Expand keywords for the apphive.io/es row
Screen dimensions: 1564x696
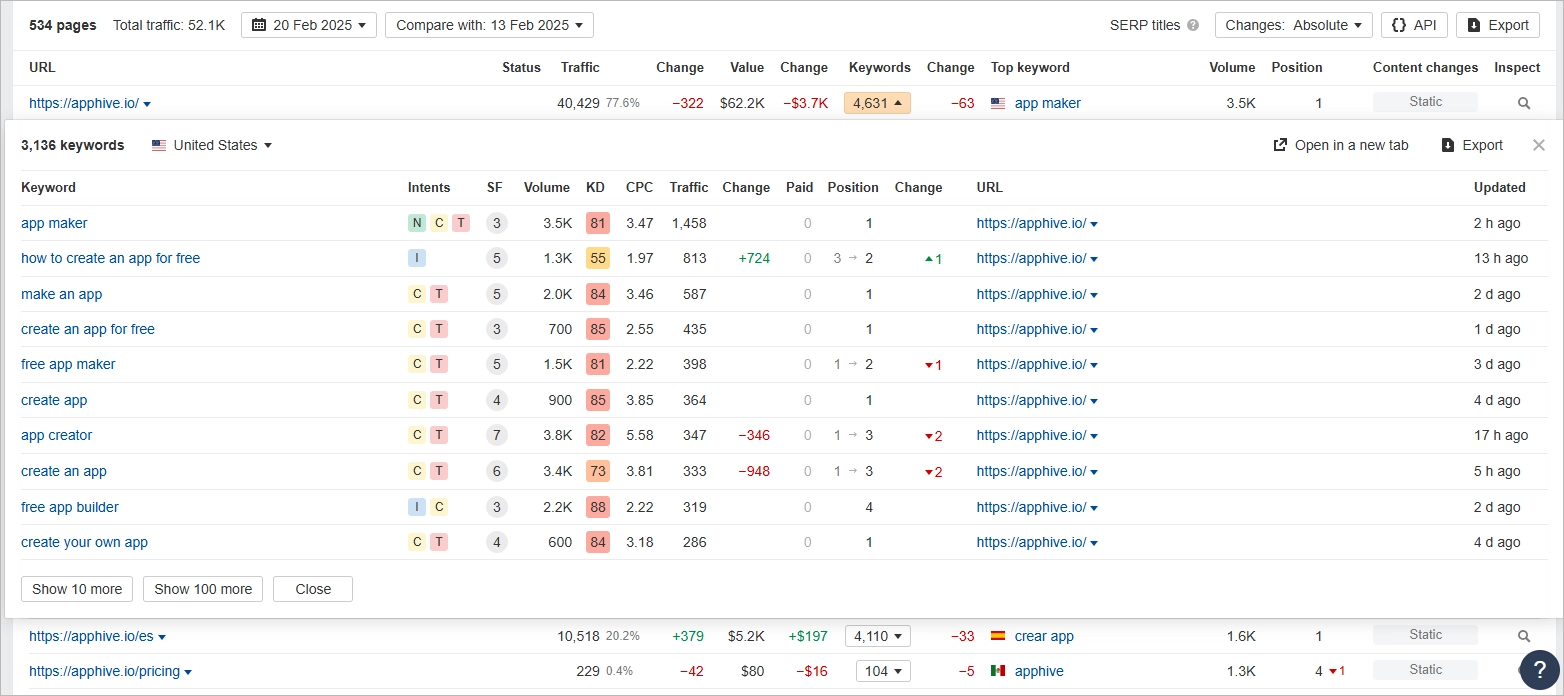878,636
